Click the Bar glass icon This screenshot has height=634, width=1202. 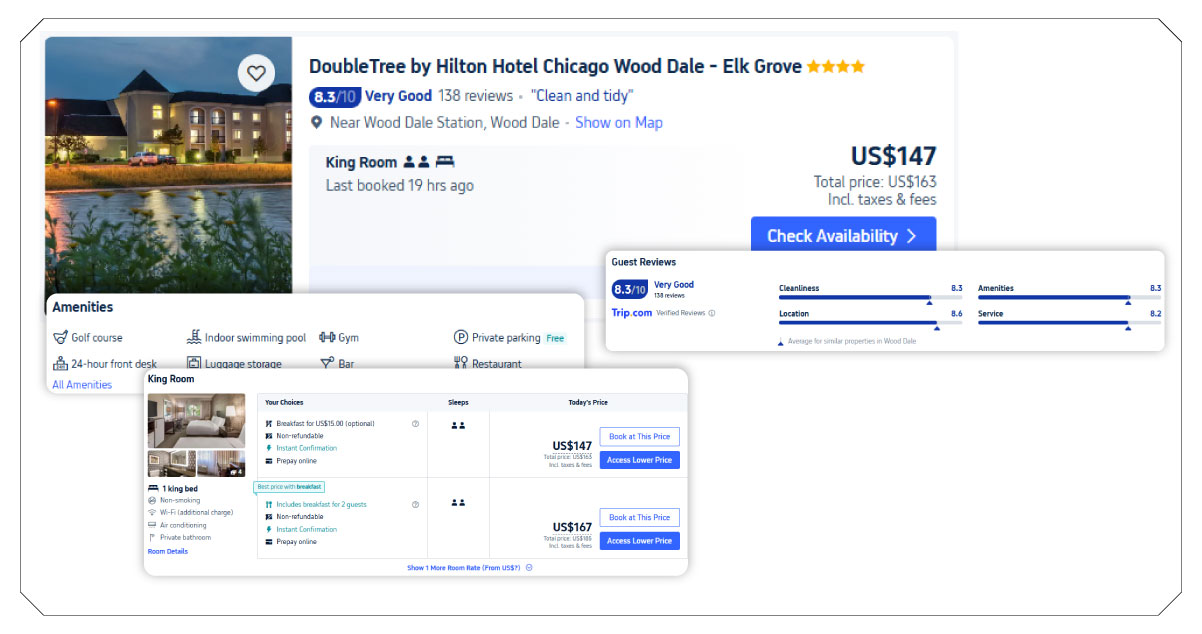pyautogui.click(x=326, y=363)
